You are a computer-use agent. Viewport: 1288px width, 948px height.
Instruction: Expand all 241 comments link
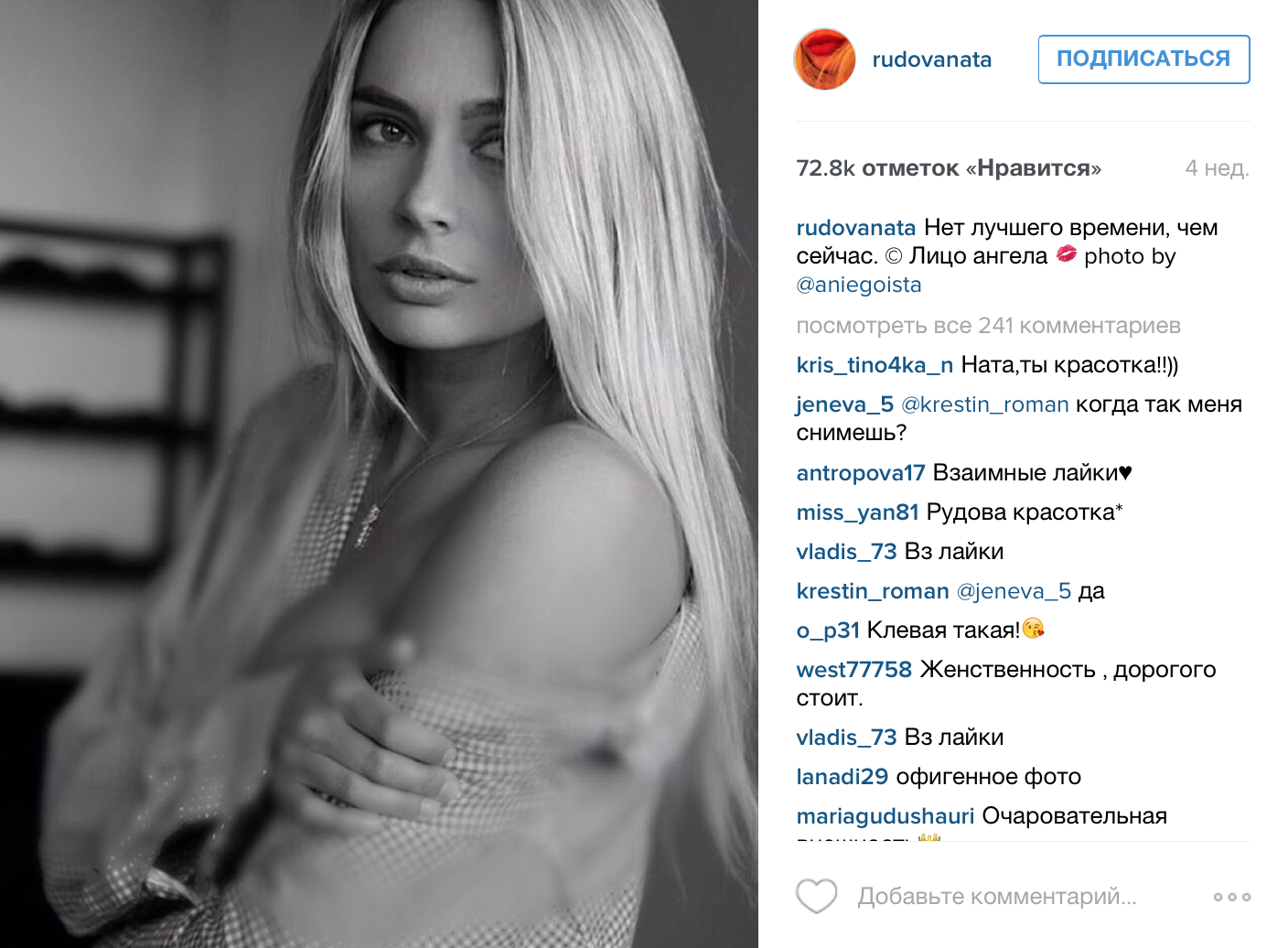pyautogui.click(x=988, y=326)
